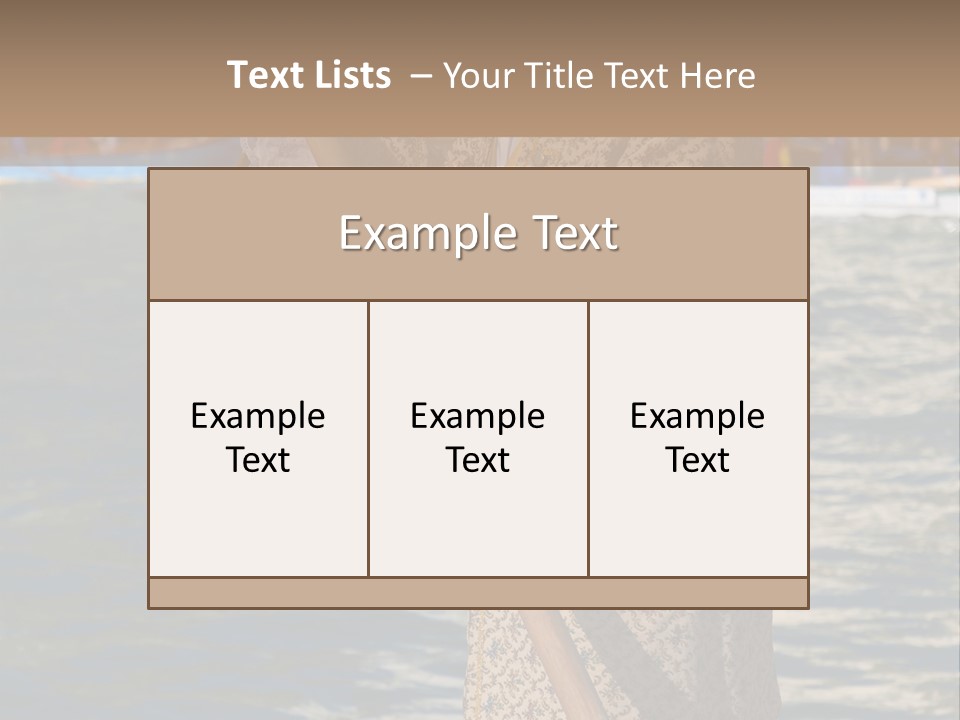960x720 pixels.
Task: Click the bold "Text Lists" title
Action: [308, 75]
